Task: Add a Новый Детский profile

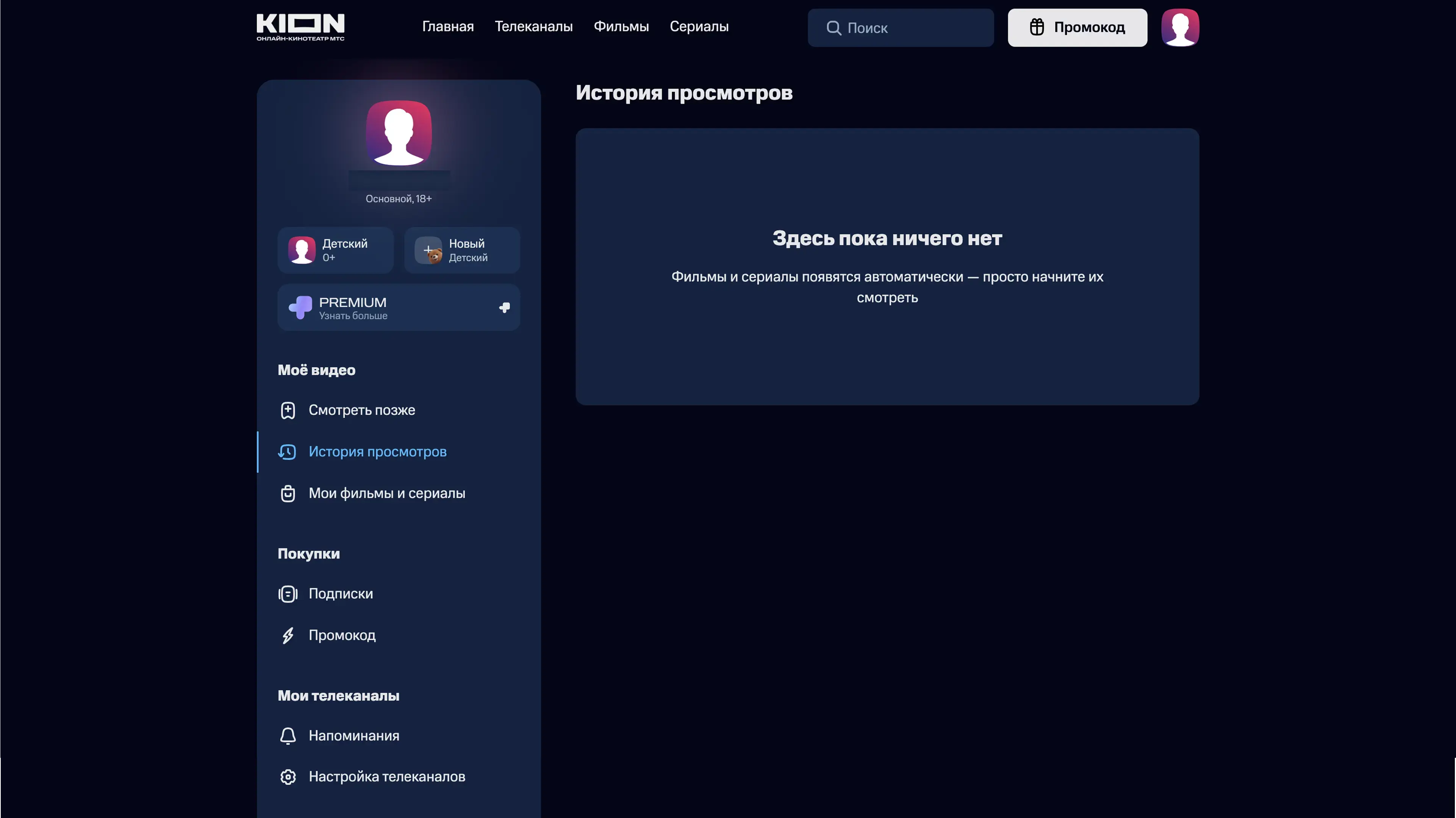Action: pyautogui.click(x=462, y=250)
